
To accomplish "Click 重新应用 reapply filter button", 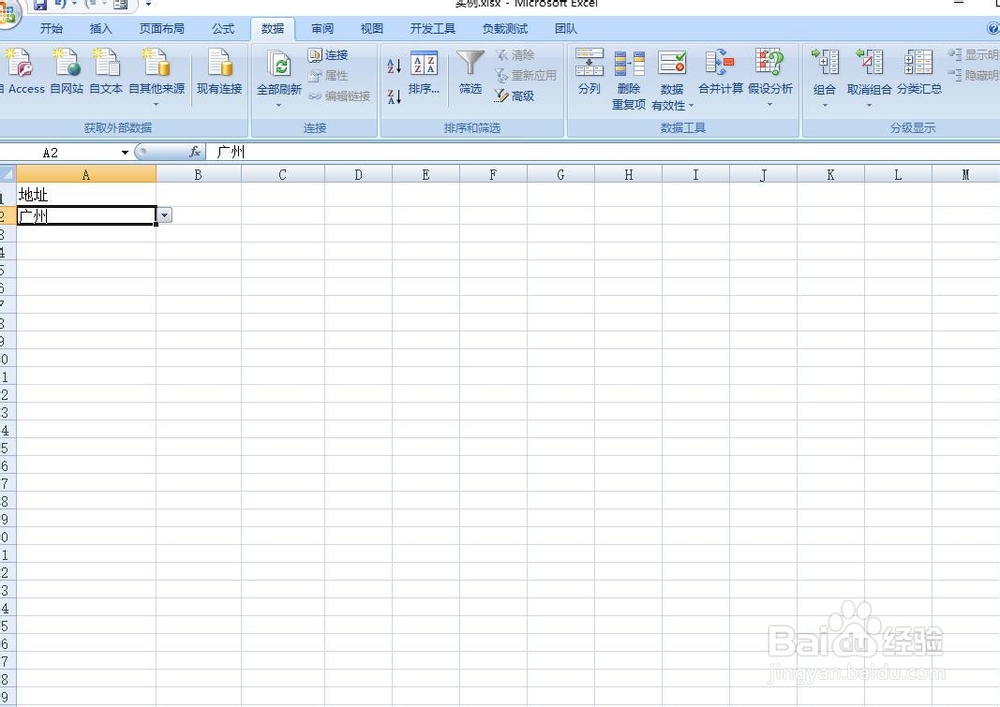I will pyautogui.click(x=526, y=76).
